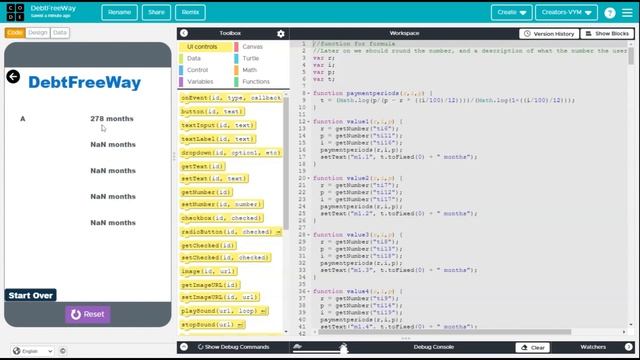Image resolution: width=640 pixels, height=360 pixels.
Task: Open the Creators-VYM account dropdown
Action: [x=567, y=13]
